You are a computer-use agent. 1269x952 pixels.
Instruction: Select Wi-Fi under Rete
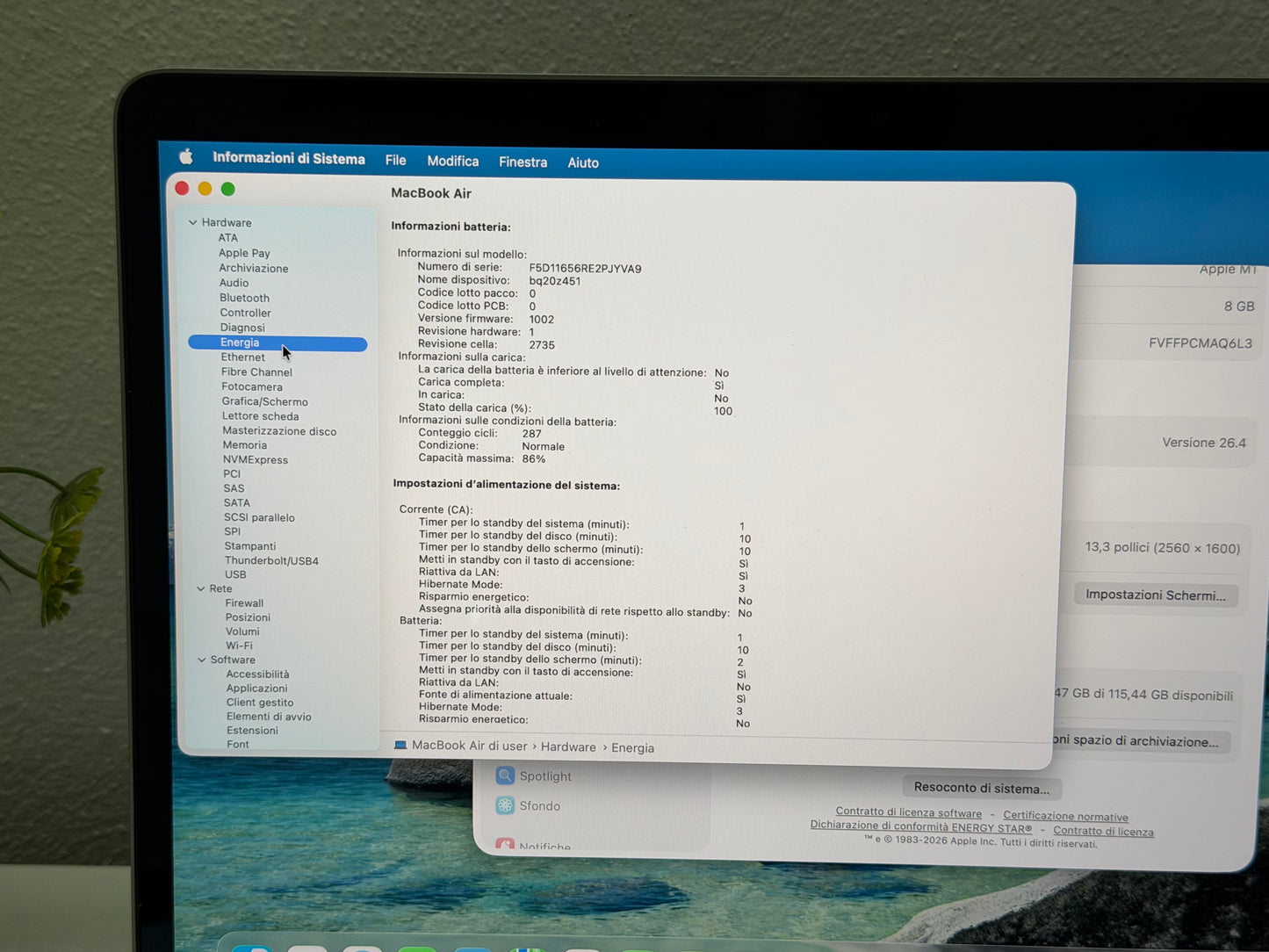pos(239,645)
